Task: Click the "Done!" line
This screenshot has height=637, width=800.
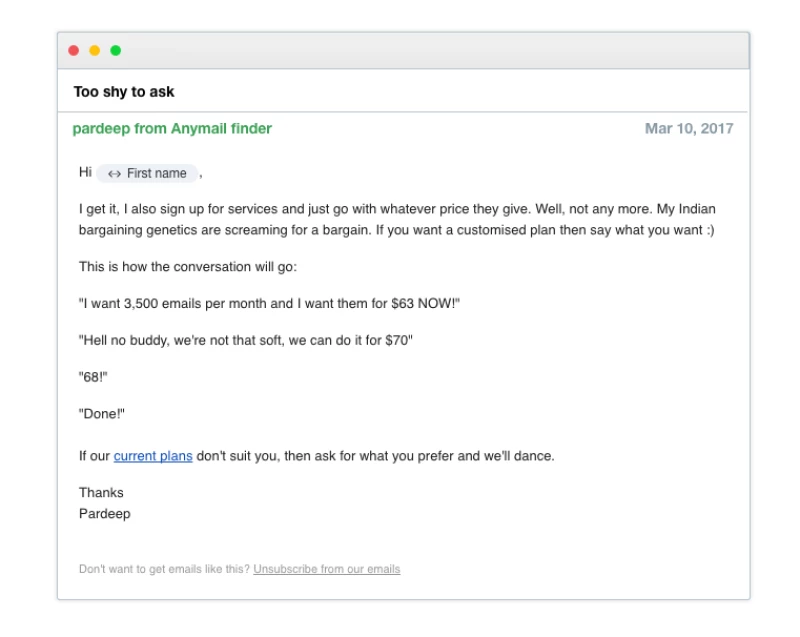Action: tap(102, 413)
